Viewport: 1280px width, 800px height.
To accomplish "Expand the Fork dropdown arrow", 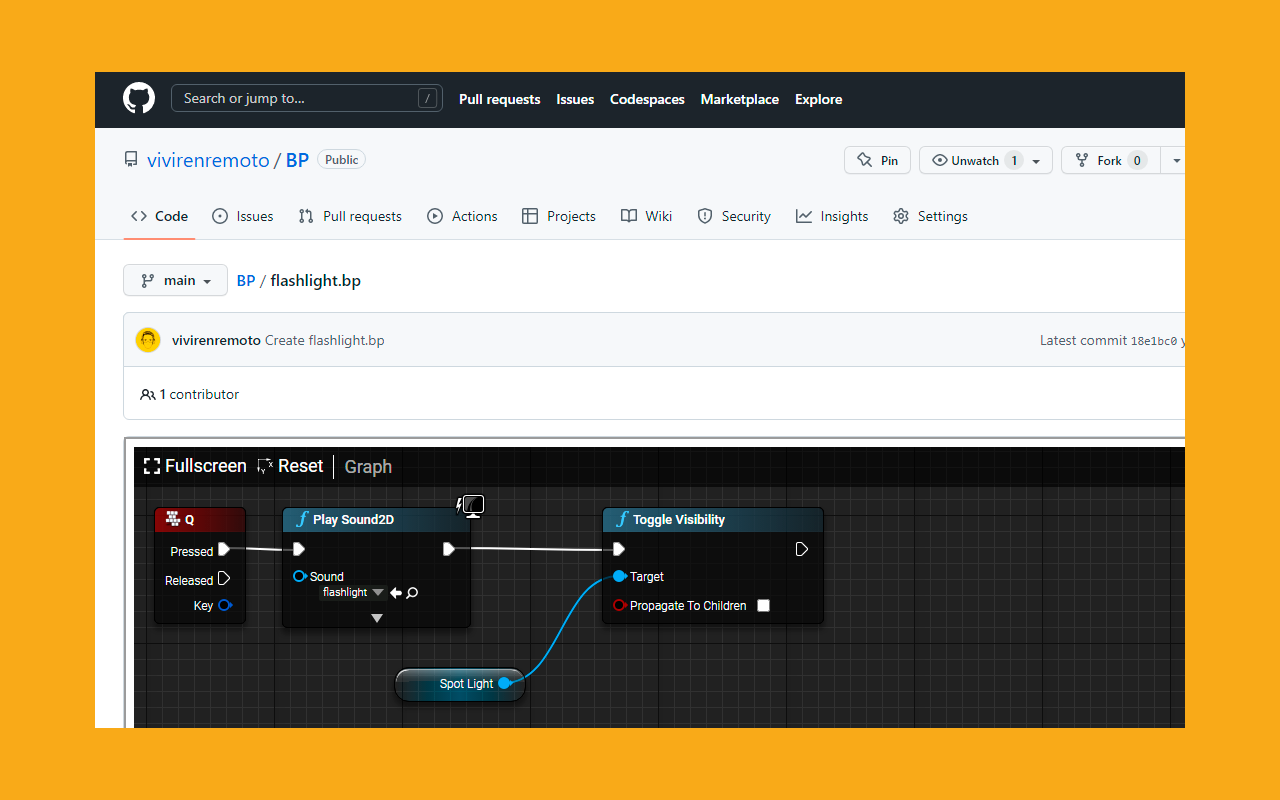I will point(1176,160).
